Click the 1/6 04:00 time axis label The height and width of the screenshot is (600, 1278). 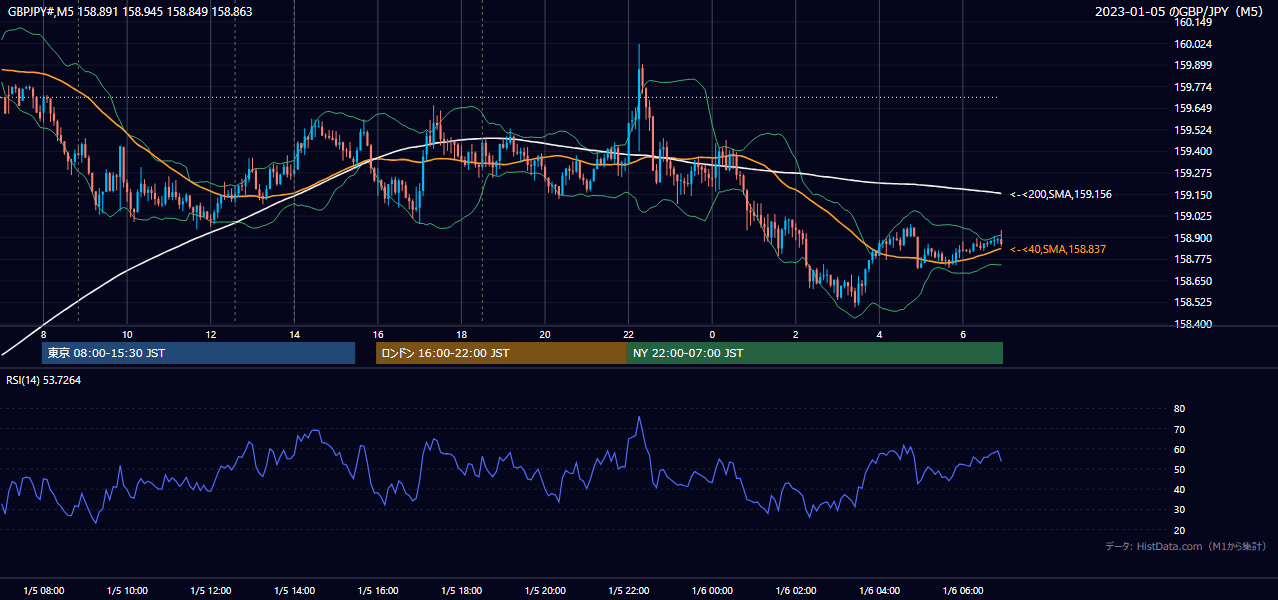coord(879,591)
